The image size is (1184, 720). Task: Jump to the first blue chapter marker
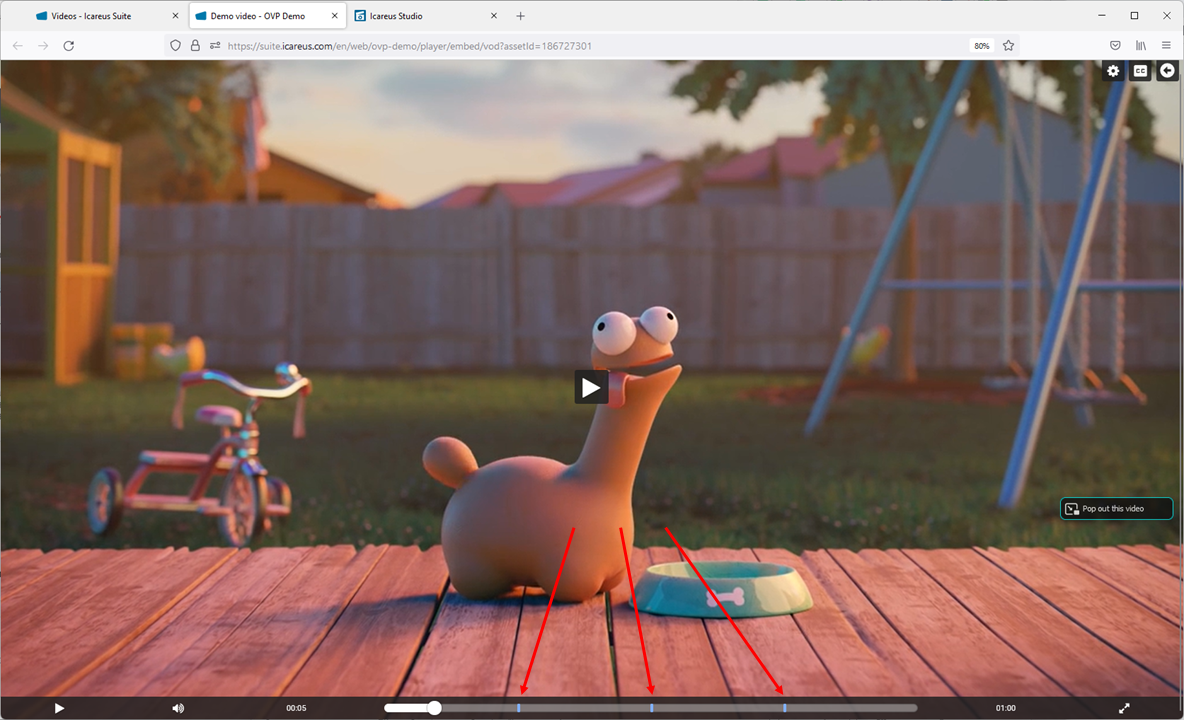tap(519, 708)
